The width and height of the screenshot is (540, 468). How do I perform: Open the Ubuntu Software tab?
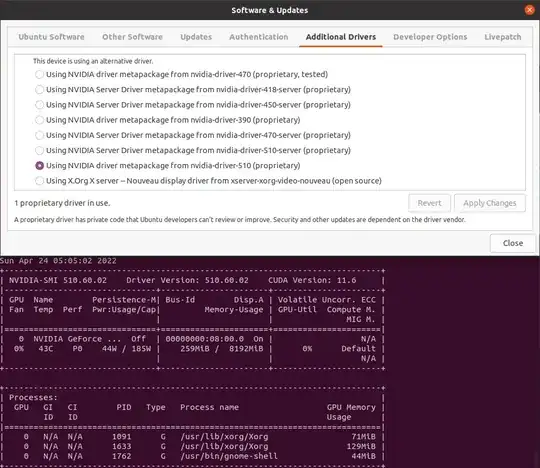(51, 37)
